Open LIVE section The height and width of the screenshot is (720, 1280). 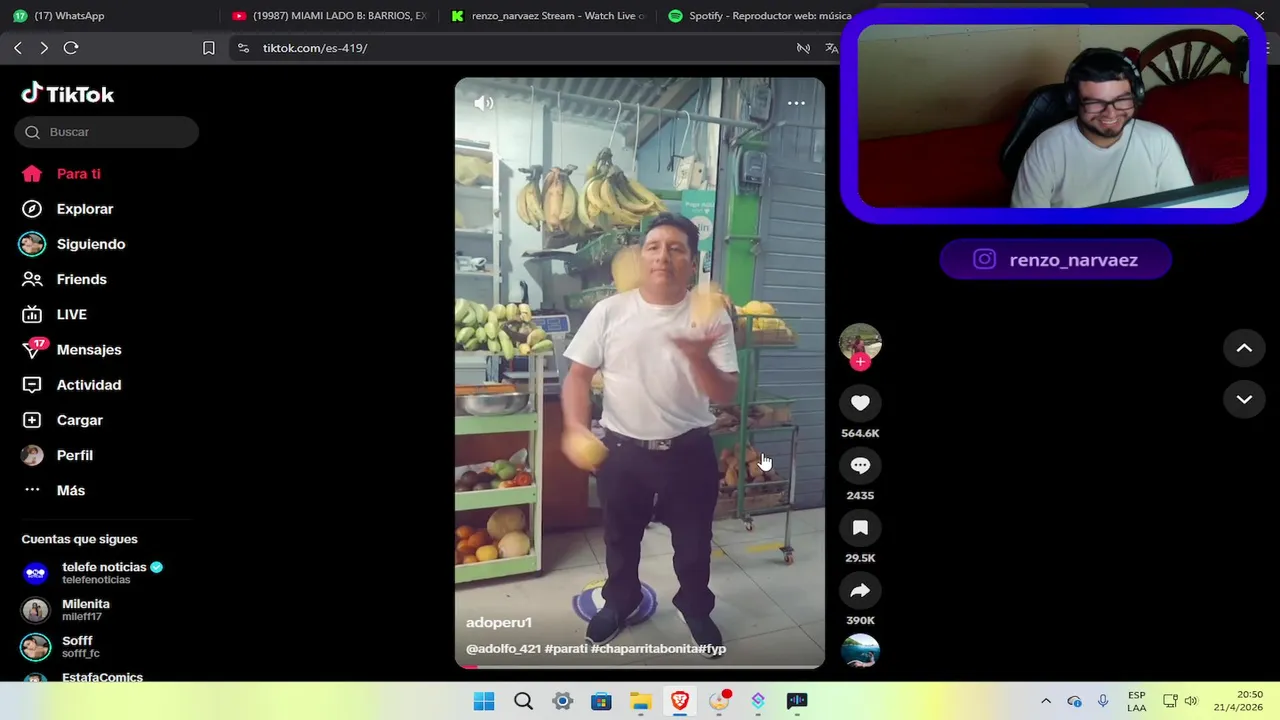[54, 314]
